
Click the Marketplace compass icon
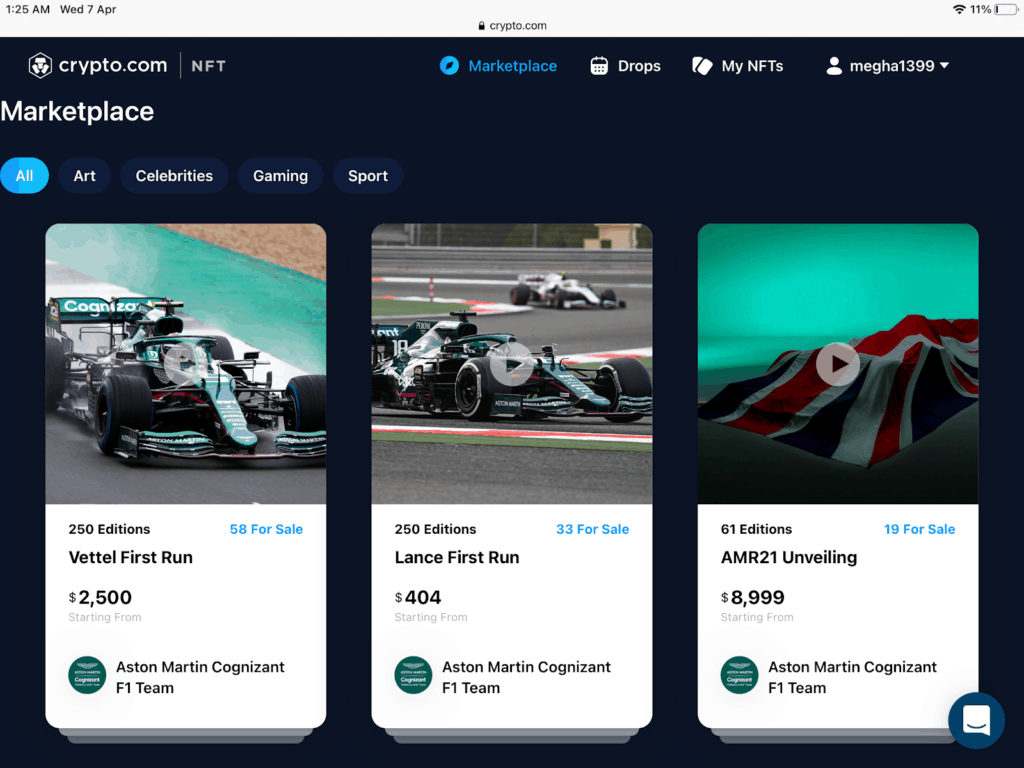[449, 65]
